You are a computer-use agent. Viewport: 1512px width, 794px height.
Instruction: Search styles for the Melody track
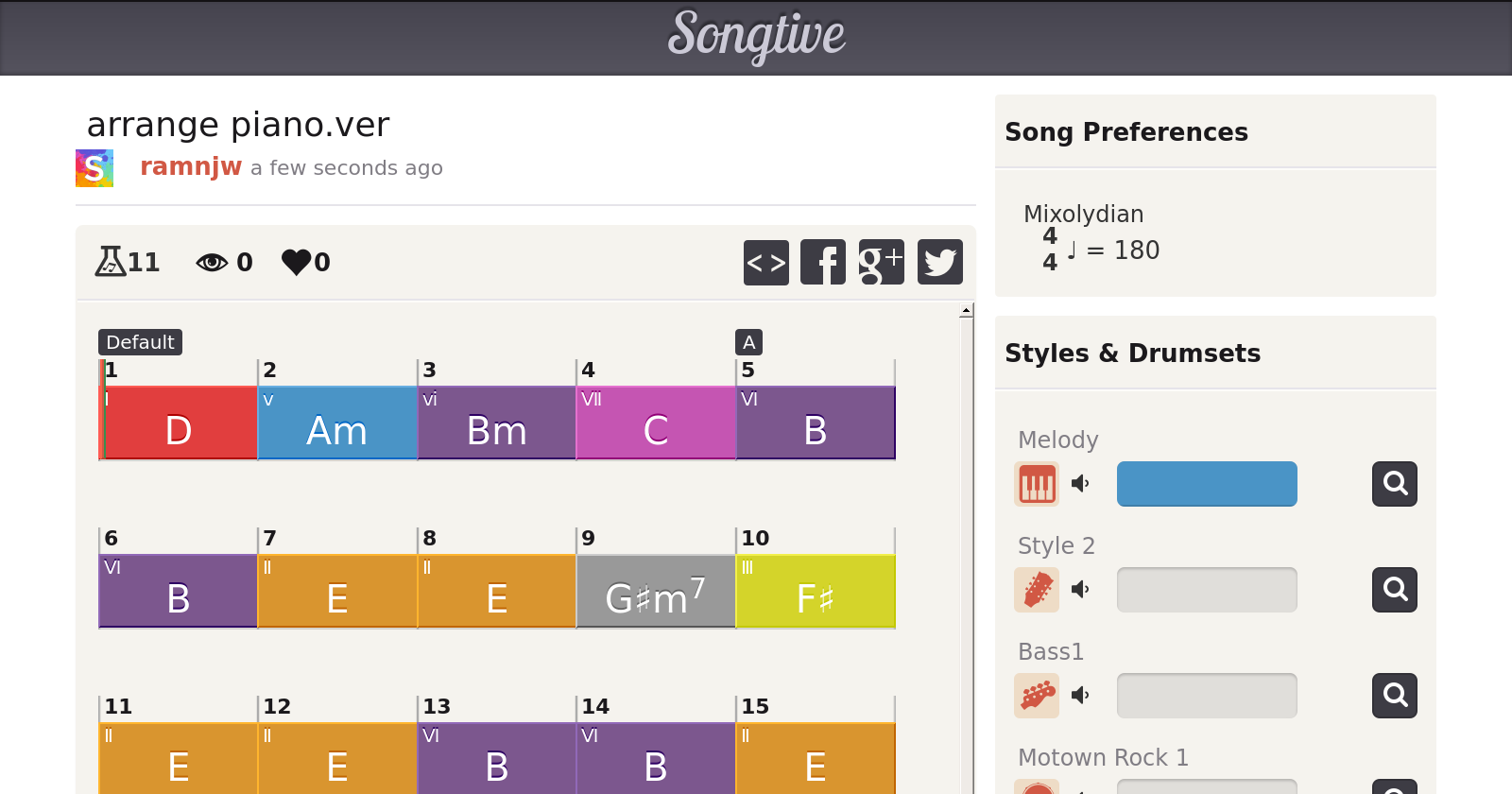pos(1395,484)
